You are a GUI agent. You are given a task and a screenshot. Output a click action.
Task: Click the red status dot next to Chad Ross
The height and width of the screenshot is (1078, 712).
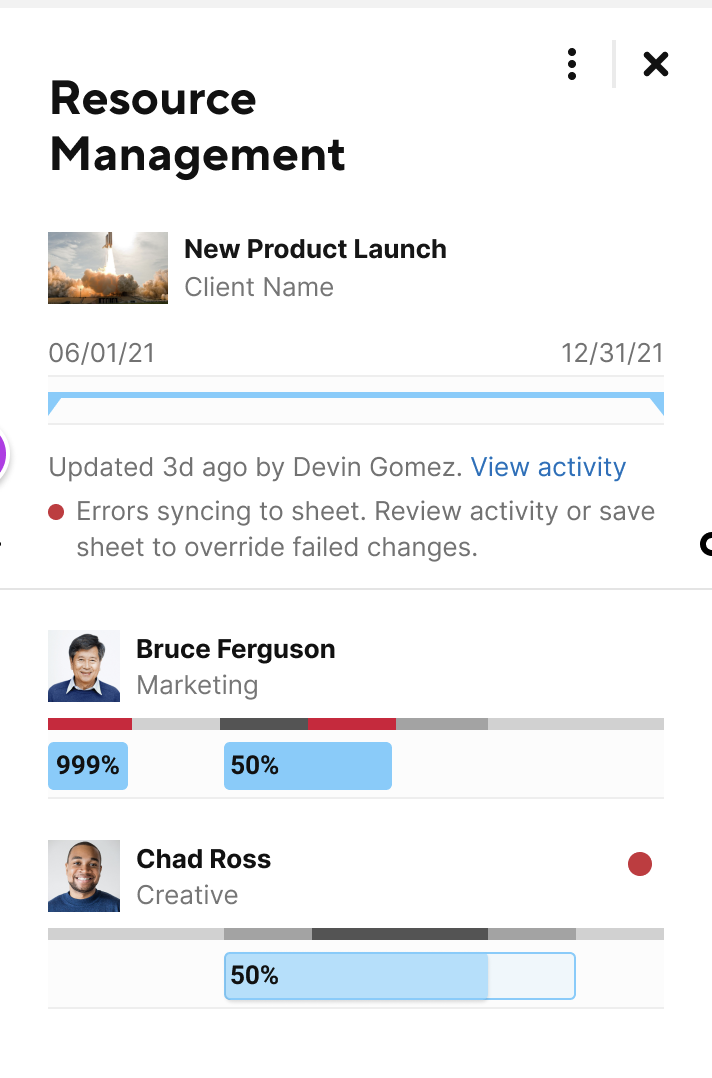[x=640, y=864]
